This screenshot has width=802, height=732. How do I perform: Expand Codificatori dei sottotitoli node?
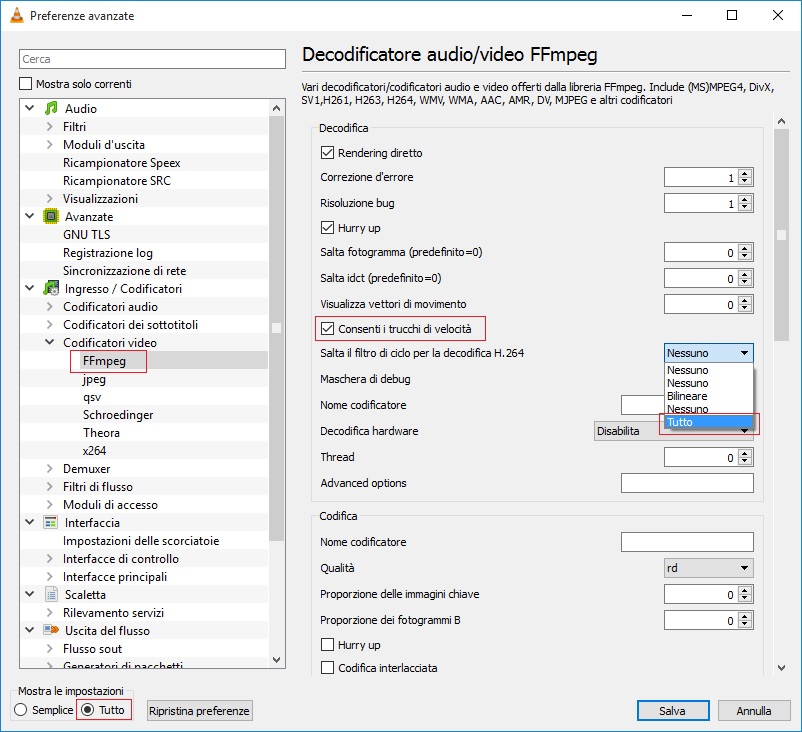50,324
